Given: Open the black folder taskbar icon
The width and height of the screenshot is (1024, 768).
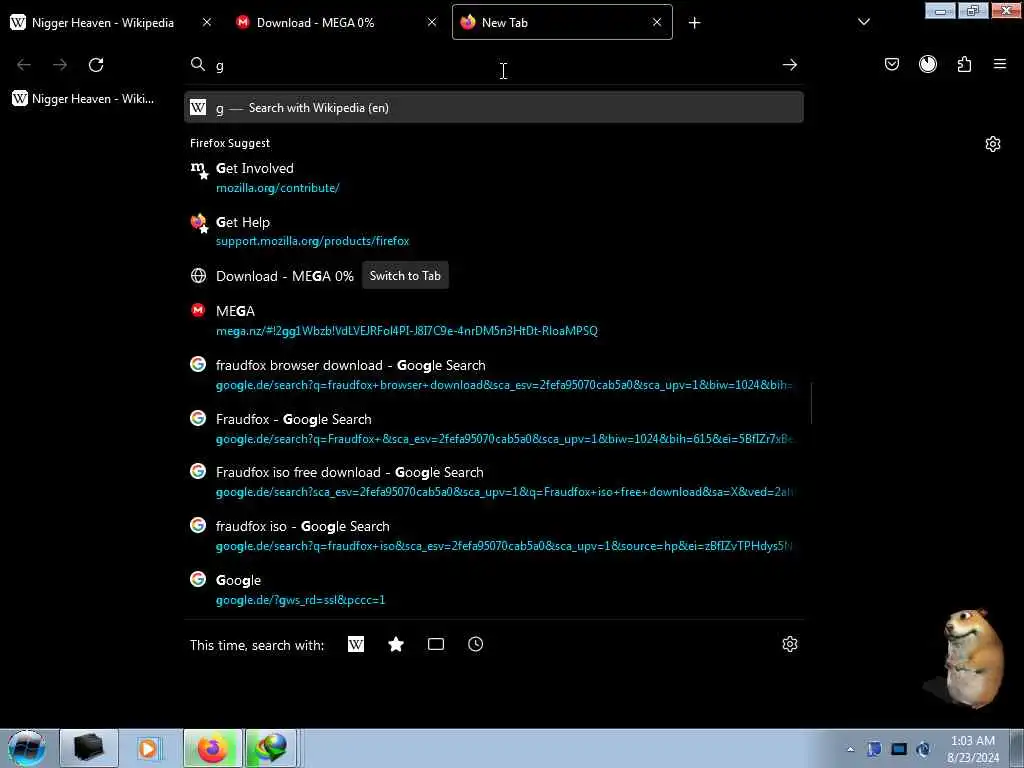Looking at the screenshot, I should pyautogui.click(x=89, y=748).
